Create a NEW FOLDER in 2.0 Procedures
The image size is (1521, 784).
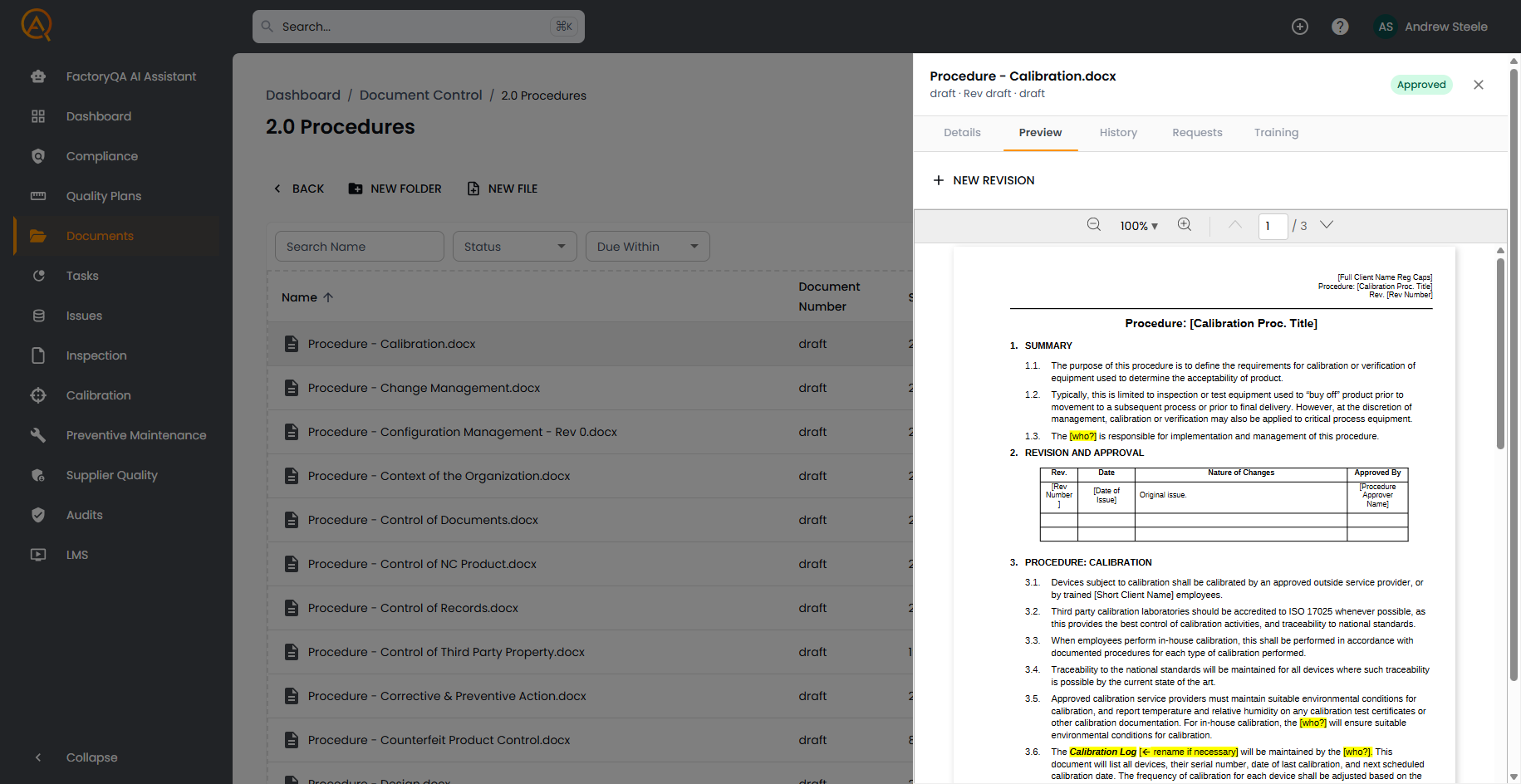tap(395, 189)
